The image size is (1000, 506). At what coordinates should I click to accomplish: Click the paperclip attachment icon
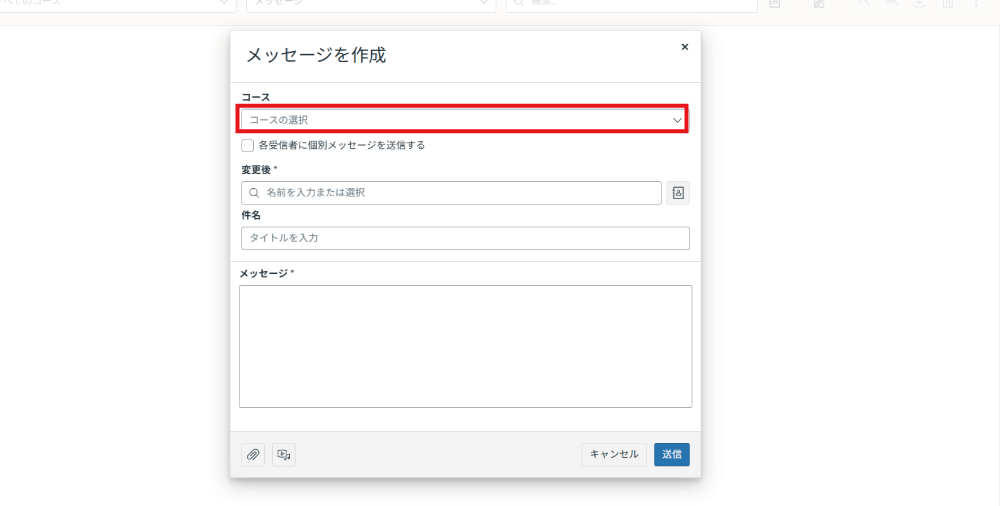click(254, 455)
